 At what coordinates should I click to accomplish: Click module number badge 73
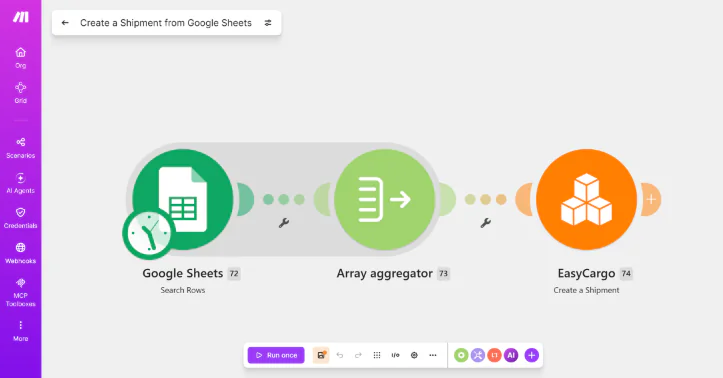tap(444, 273)
